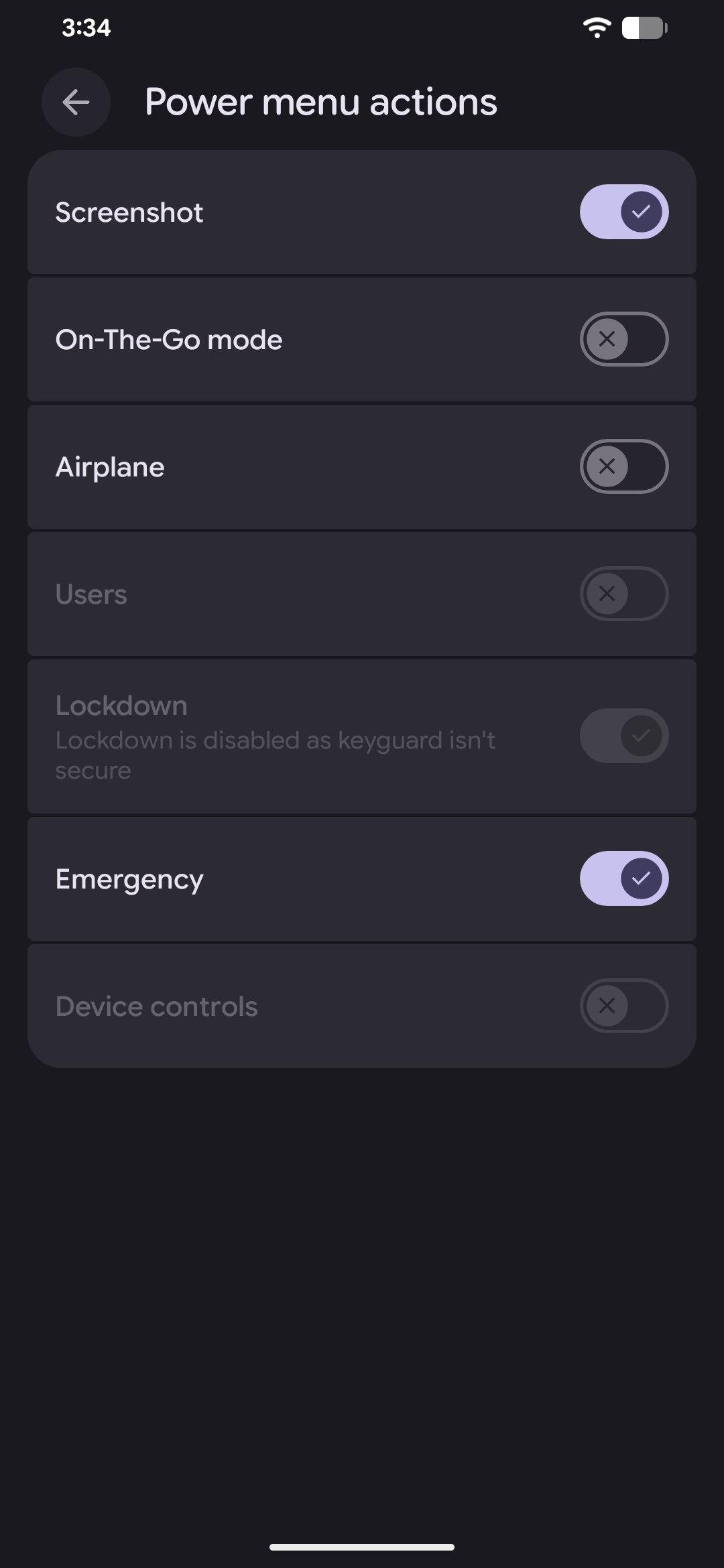The image size is (724, 1568).
Task: Select the Device controls label
Action: 156,1006
